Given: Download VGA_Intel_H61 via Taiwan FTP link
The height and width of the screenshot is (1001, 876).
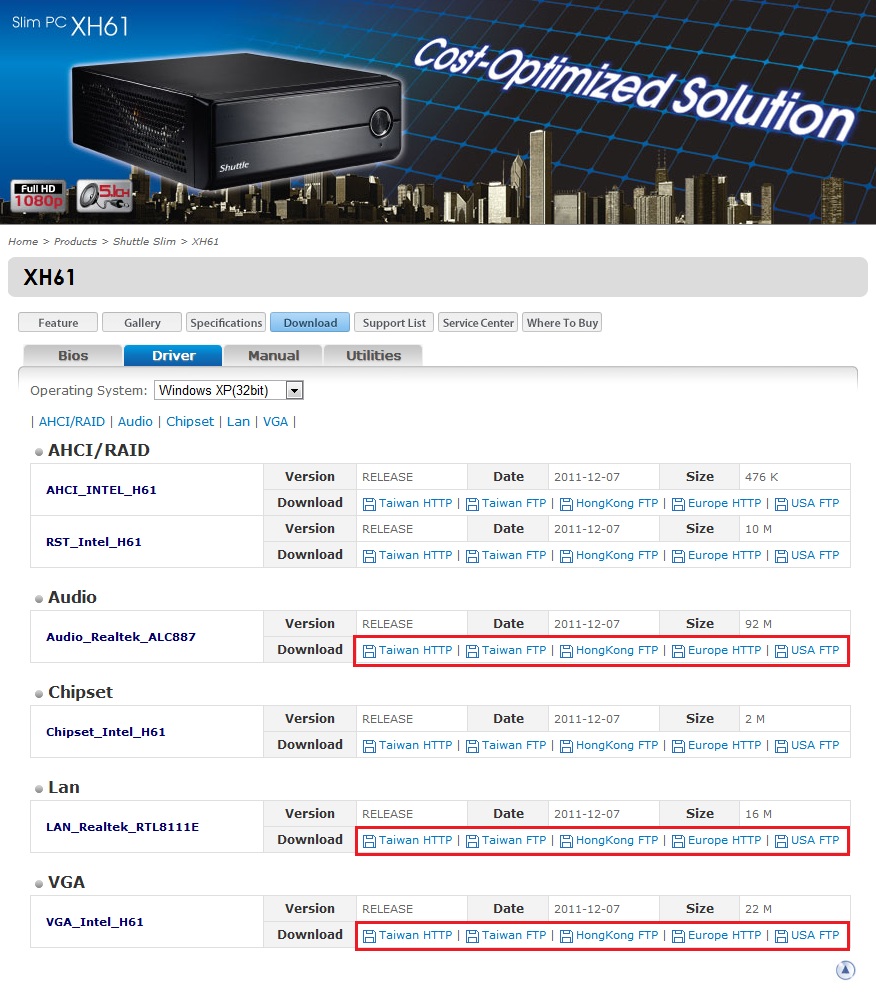Looking at the screenshot, I should [x=514, y=935].
